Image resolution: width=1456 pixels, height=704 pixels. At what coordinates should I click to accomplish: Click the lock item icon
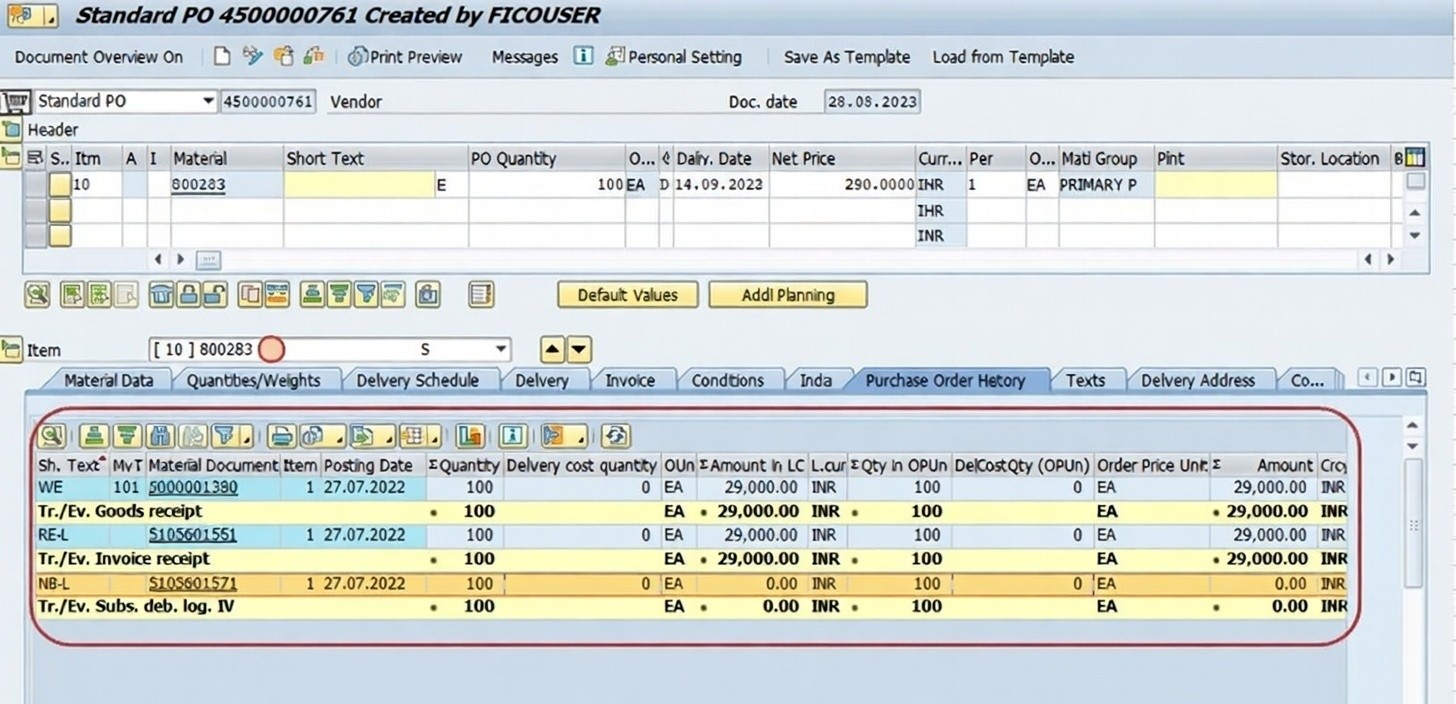[x=188, y=295]
